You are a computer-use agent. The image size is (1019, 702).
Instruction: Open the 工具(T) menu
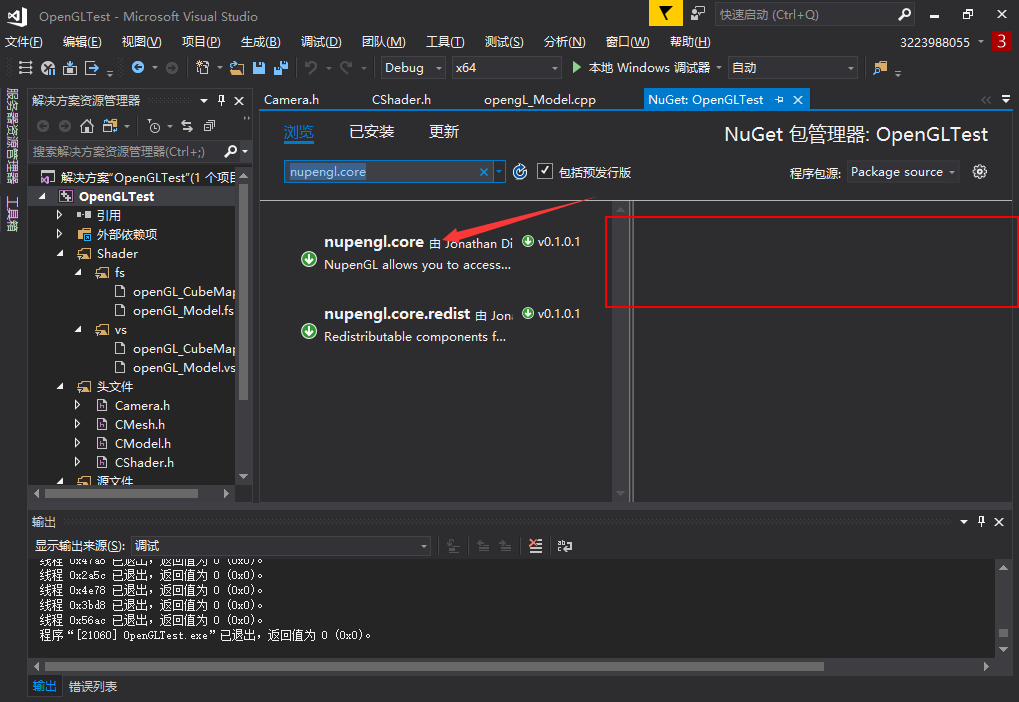pyautogui.click(x=445, y=42)
